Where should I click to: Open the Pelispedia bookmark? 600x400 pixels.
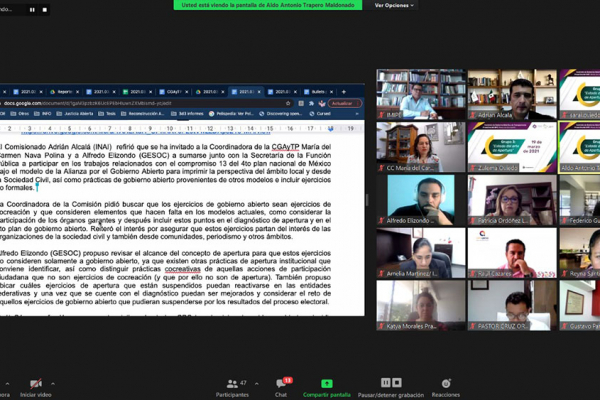click(232, 114)
